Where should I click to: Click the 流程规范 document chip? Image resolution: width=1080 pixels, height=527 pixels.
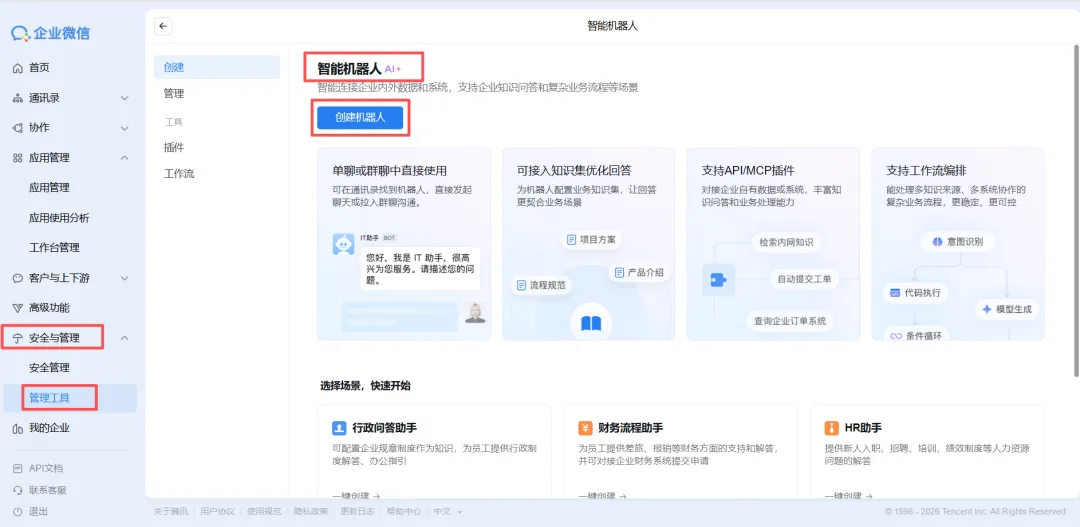541,285
